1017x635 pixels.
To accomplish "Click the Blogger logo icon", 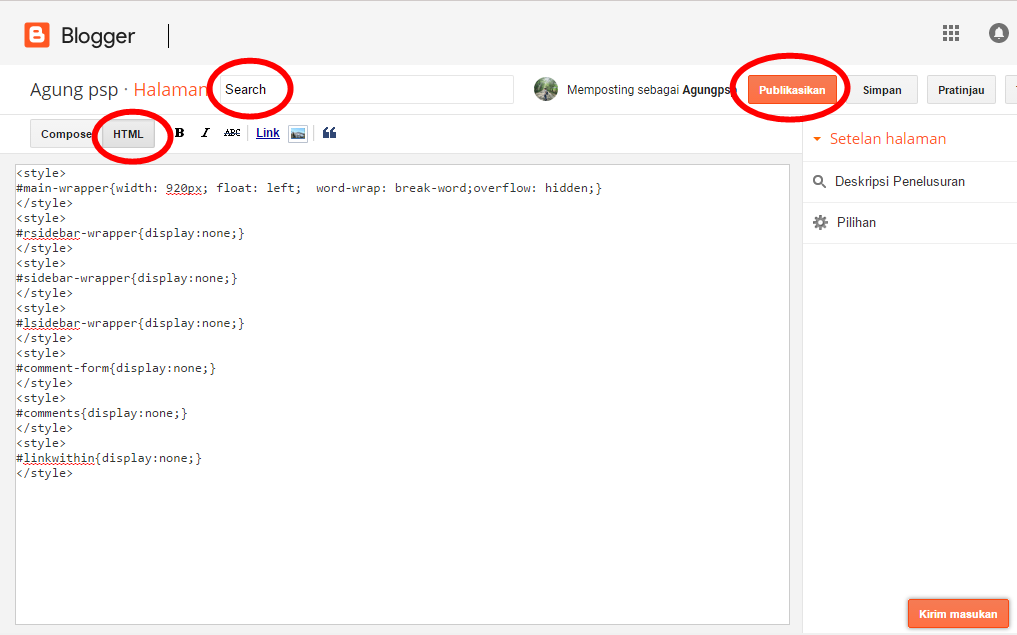I will 37,35.
